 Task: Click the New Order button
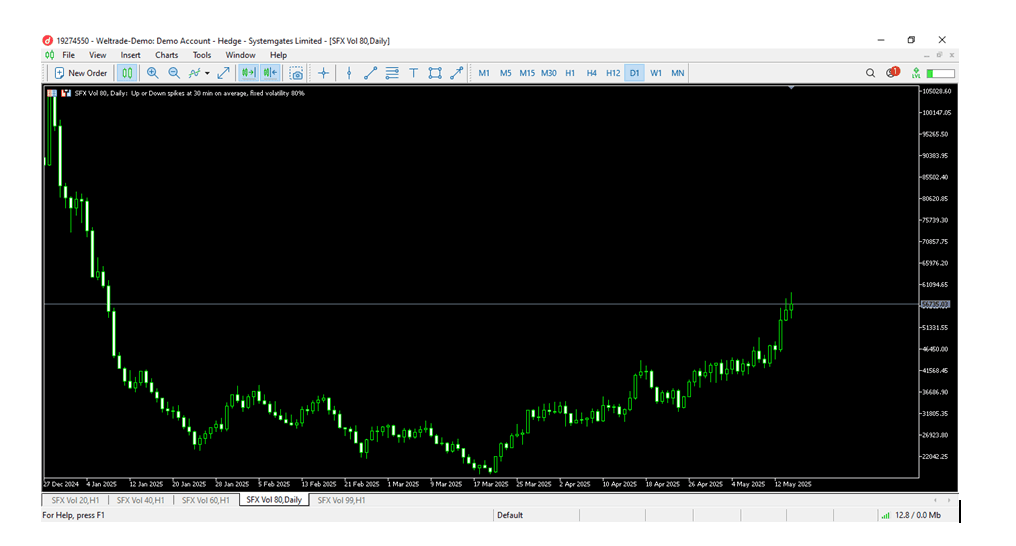(x=81, y=73)
